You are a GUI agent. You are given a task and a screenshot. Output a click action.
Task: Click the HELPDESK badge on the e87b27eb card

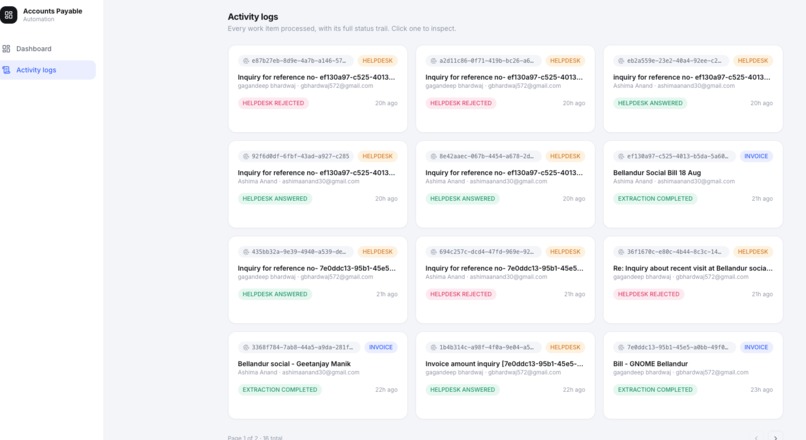(x=377, y=61)
